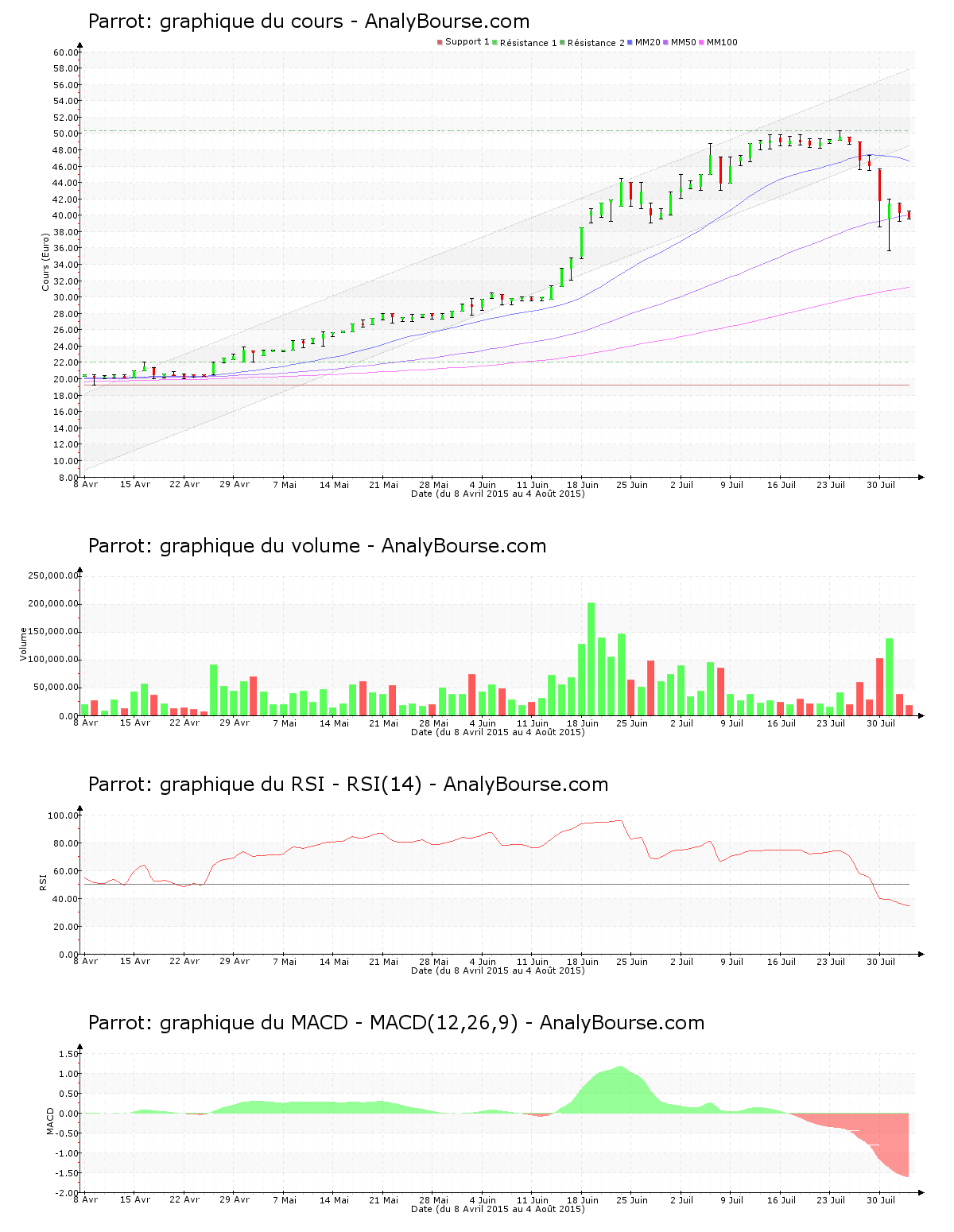This screenshot has width=954, height=1232.
Task: Click '25 Juin' on the volume chart axis
Action: tap(632, 723)
